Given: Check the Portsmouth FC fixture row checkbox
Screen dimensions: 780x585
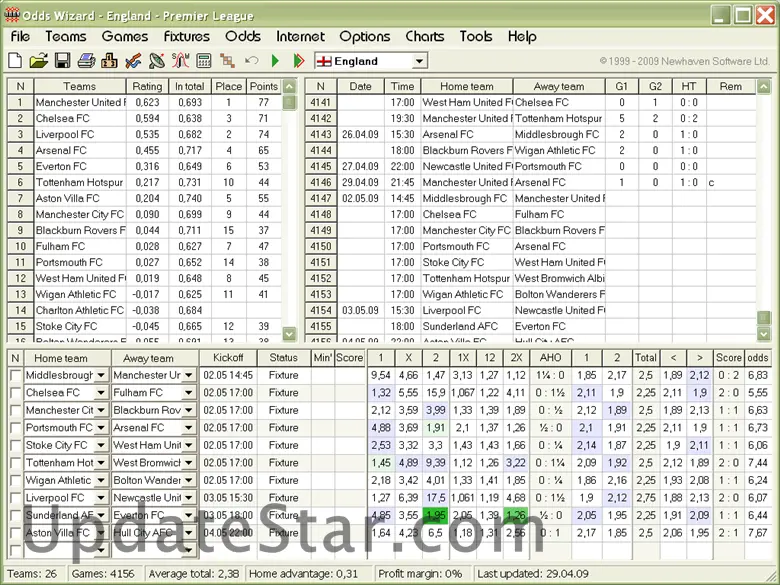Looking at the screenshot, I should [x=15, y=428].
